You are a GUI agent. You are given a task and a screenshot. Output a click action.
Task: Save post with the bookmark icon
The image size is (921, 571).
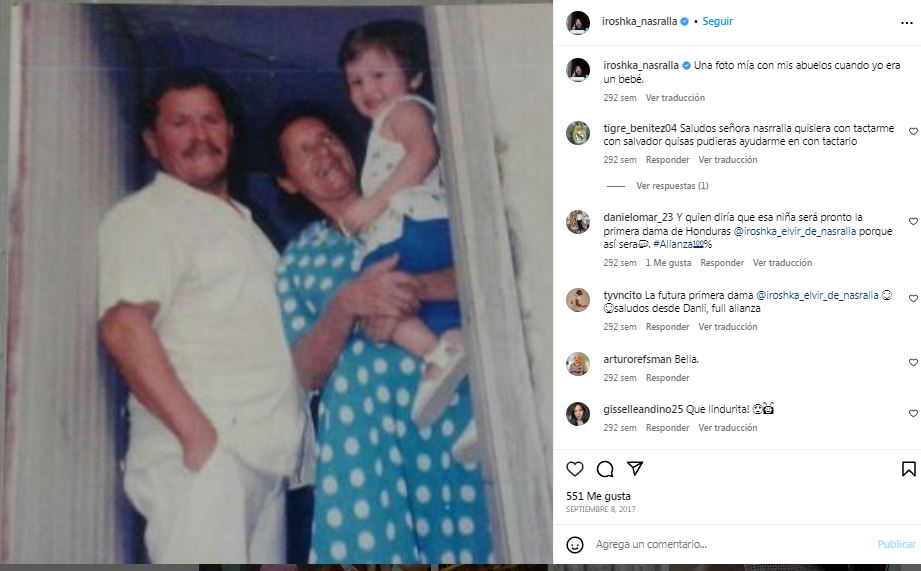pos(908,469)
